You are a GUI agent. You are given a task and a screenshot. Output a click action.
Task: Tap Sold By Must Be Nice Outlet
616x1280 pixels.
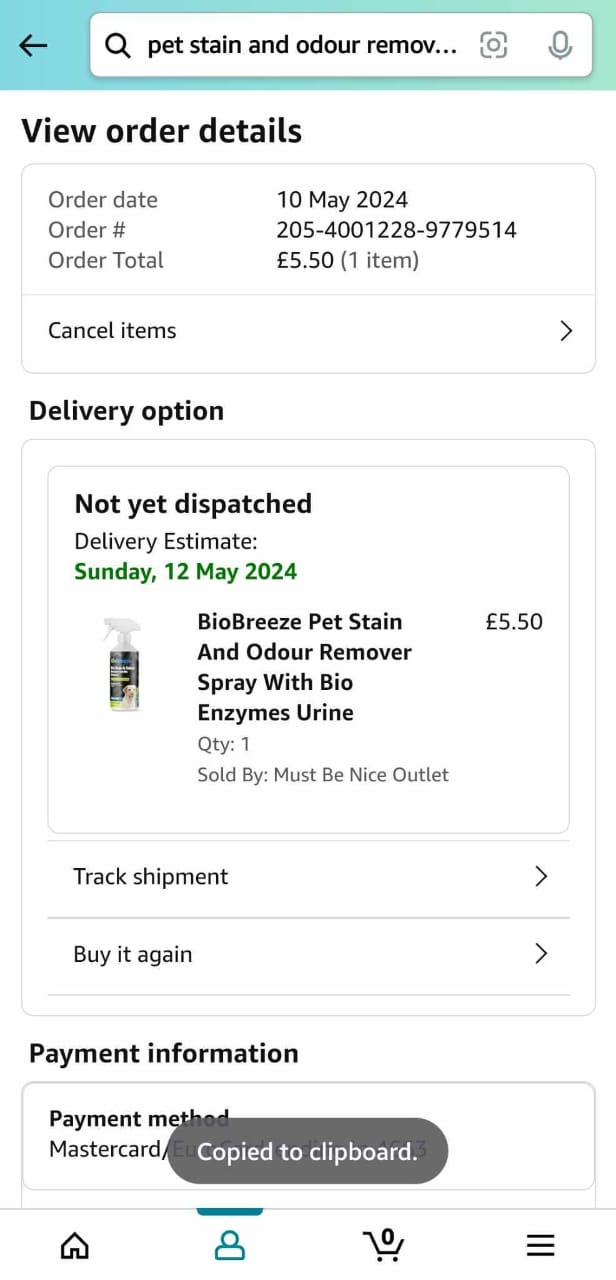323,775
